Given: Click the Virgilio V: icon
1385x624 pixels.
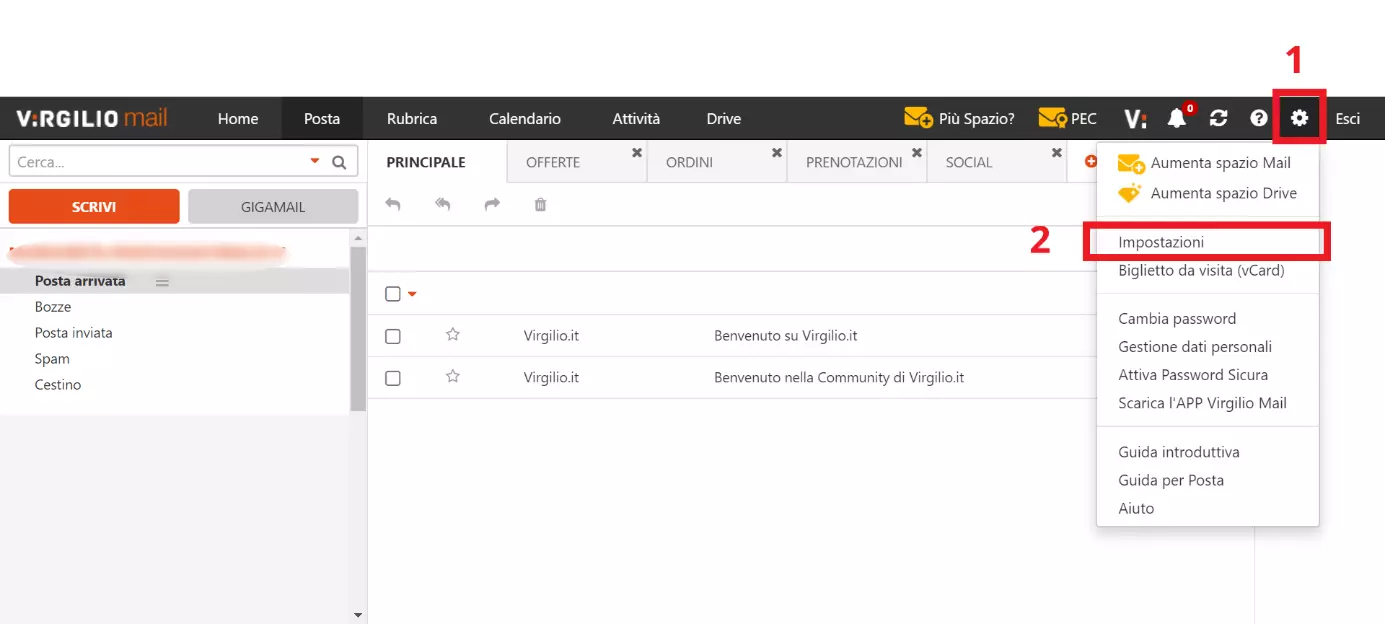Looking at the screenshot, I should point(1135,119).
